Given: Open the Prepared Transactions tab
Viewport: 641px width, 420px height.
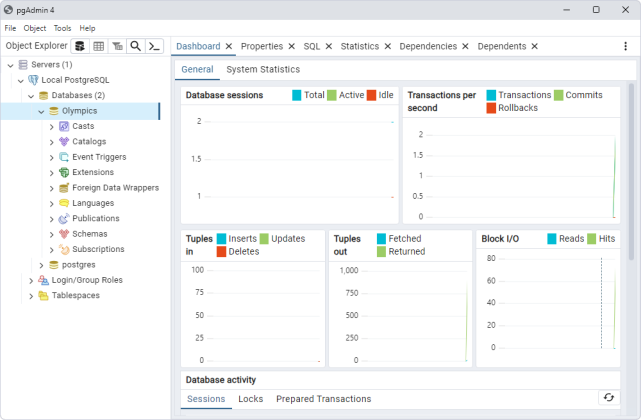Looking at the screenshot, I should coord(323,399).
